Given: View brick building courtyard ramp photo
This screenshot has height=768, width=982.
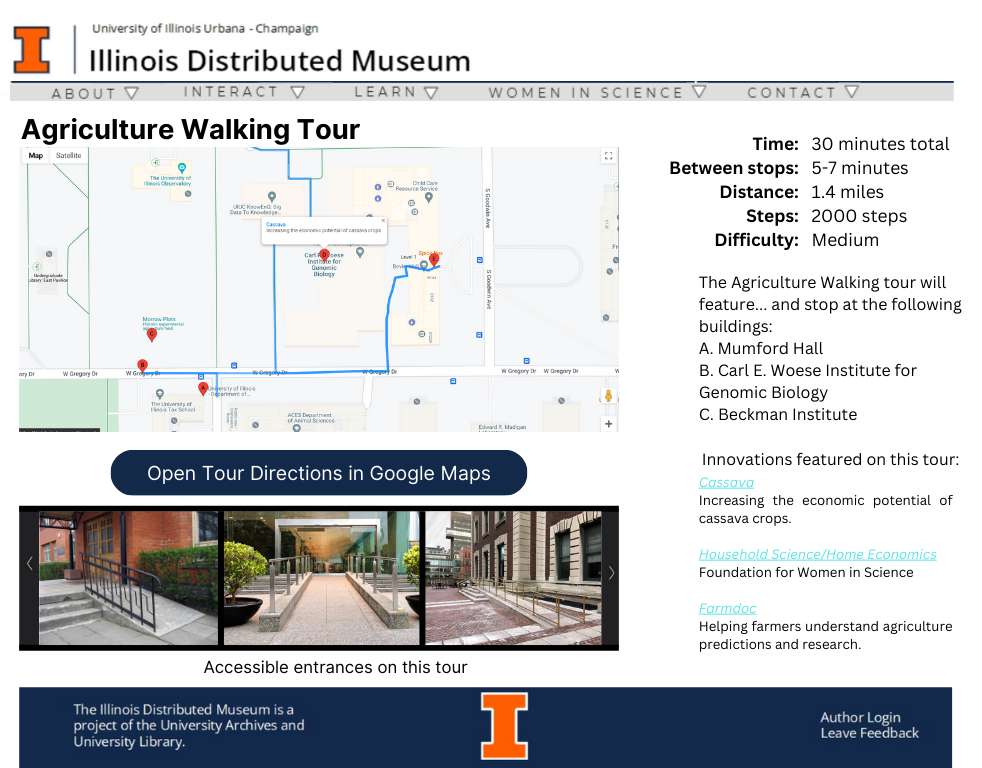Looking at the screenshot, I should pos(514,578).
